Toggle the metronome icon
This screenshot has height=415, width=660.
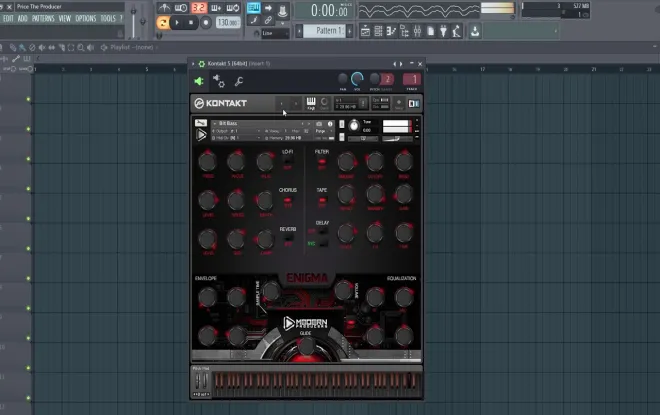coord(164,8)
